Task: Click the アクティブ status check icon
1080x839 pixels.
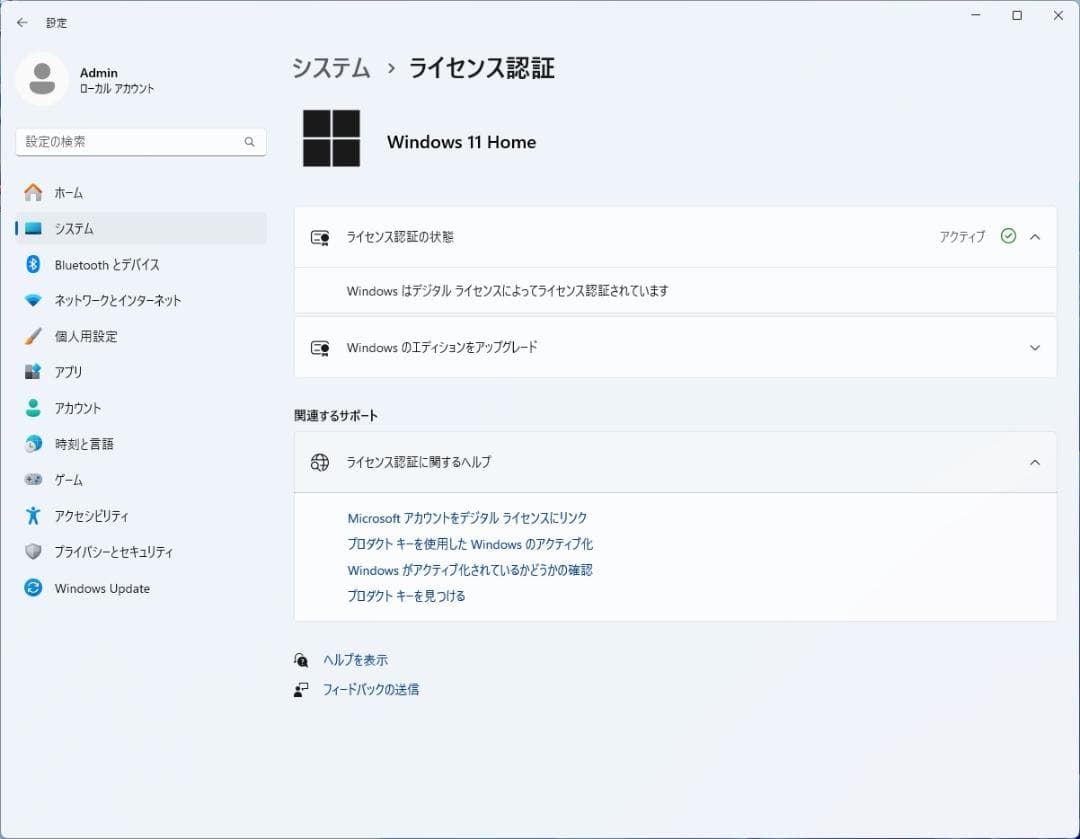Action: (1007, 237)
